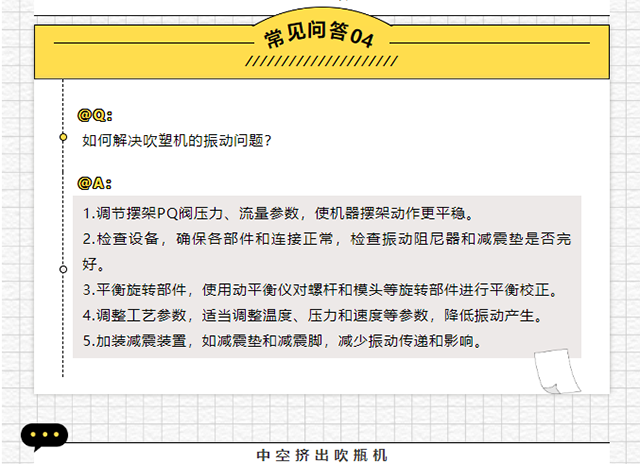Select the yellow dot marker beside the question
This screenshot has width=640, height=464.
(64, 136)
